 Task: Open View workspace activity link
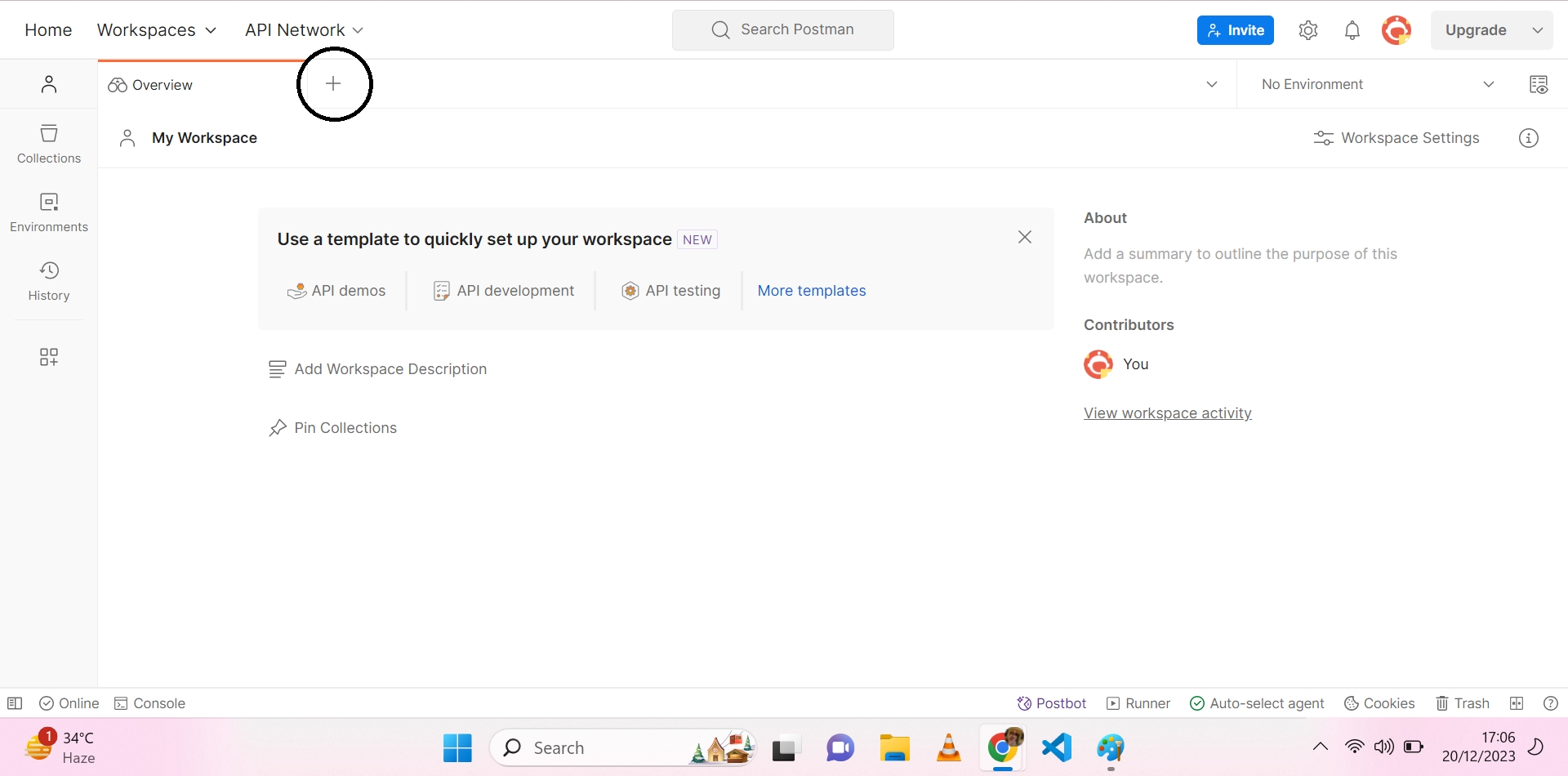(1167, 413)
